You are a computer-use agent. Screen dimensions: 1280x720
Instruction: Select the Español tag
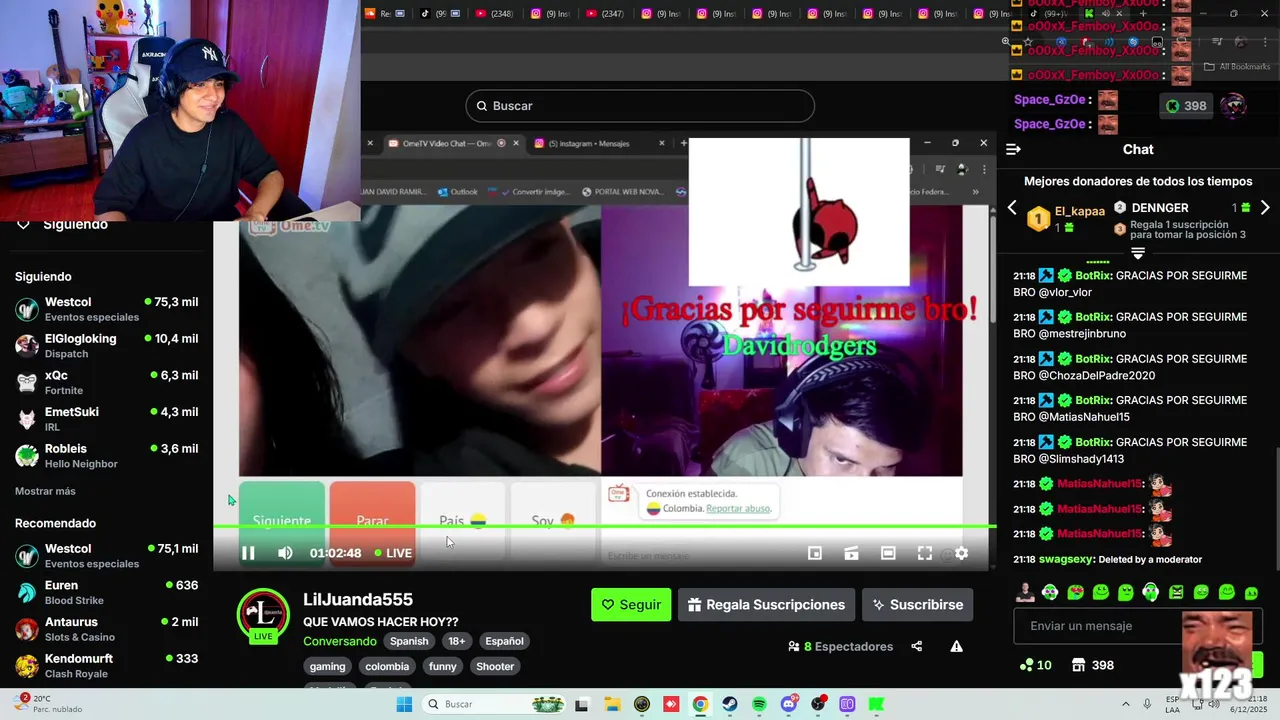[504, 641]
